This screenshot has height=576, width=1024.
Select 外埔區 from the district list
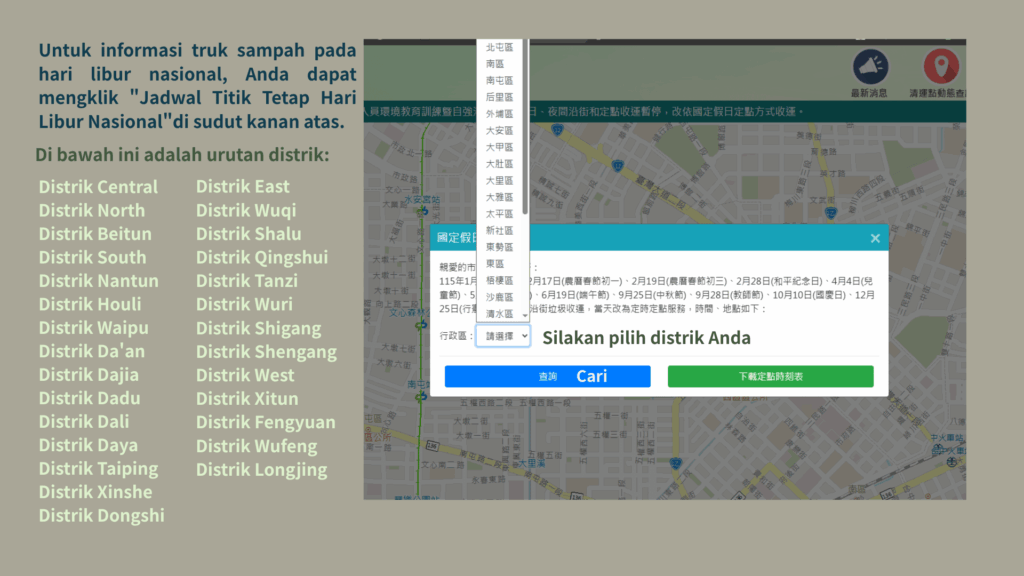click(x=500, y=114)
